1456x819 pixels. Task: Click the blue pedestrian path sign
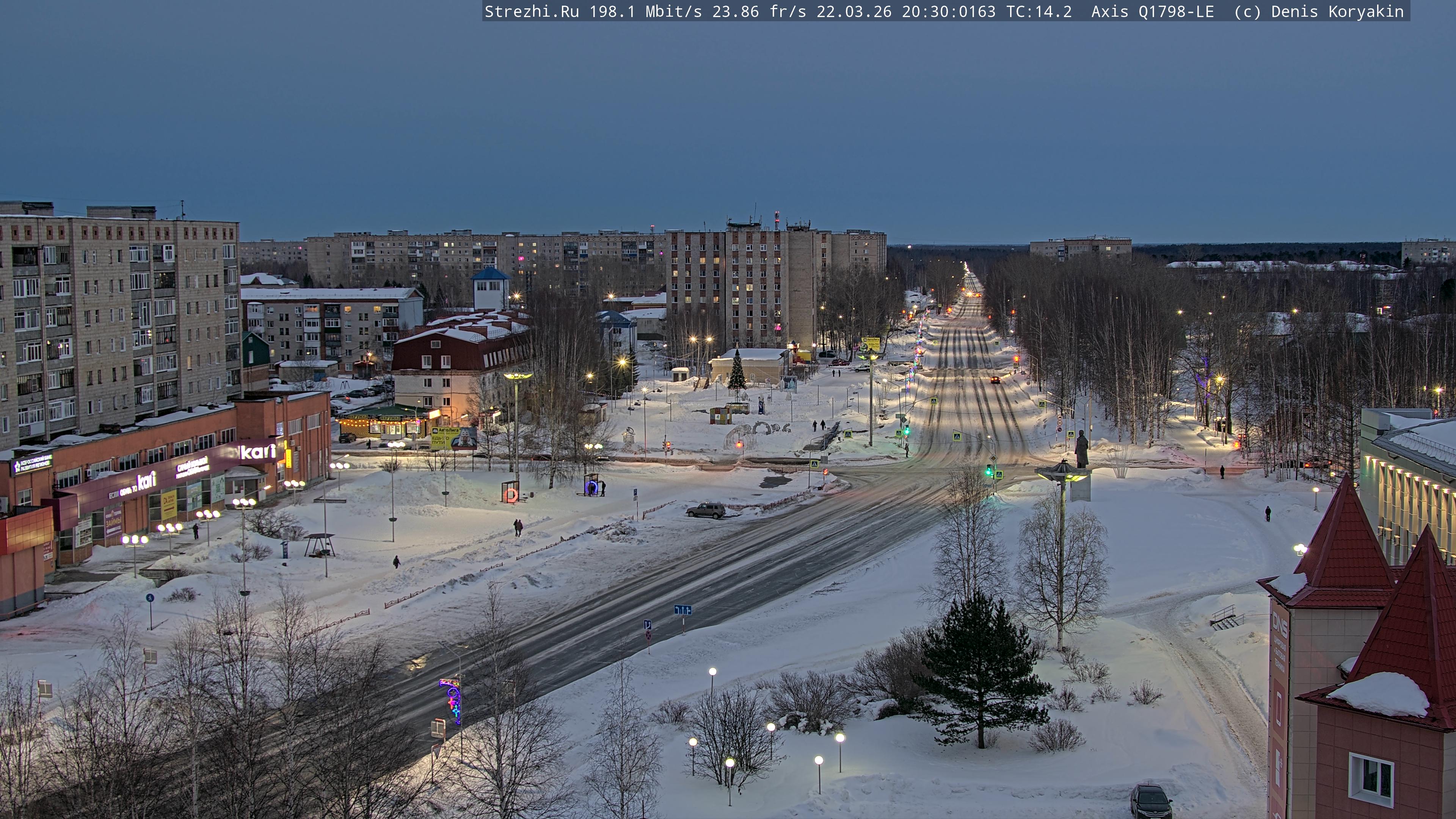[x=150, y=598]
